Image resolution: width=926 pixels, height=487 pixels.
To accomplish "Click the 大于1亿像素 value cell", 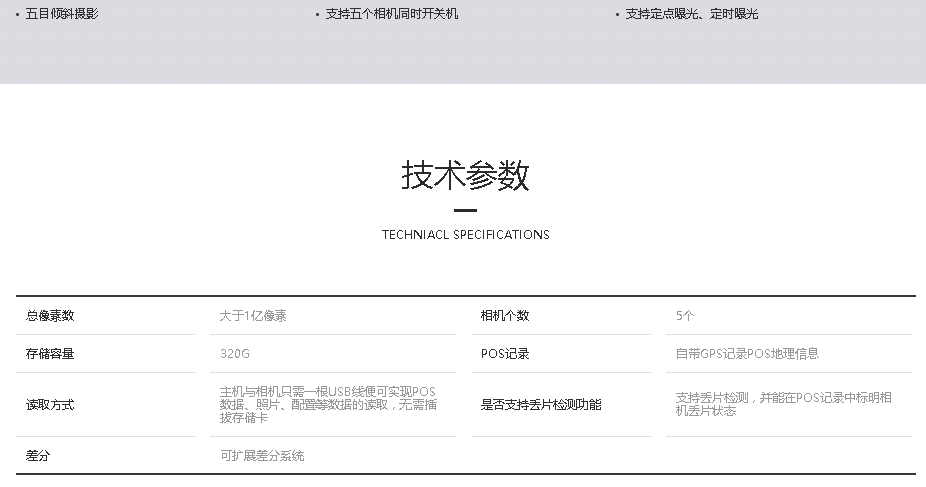I will pyautogui.click(x=253, y=316).
